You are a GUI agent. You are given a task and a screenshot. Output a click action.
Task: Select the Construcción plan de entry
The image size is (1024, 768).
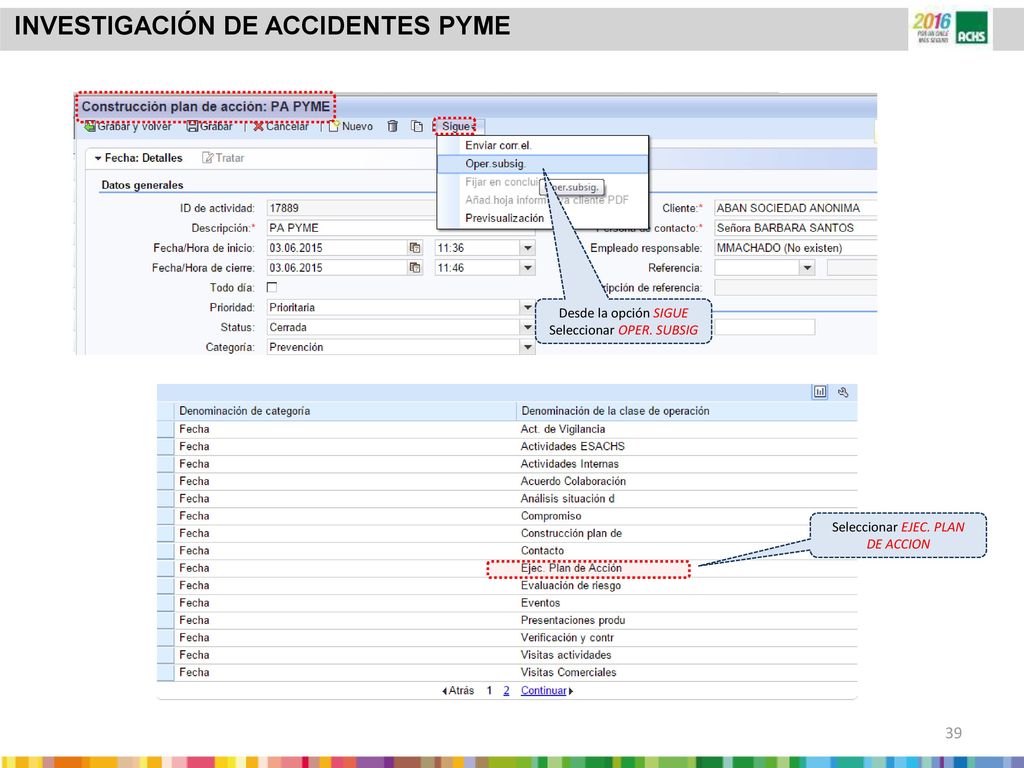[x=571, y=534]
